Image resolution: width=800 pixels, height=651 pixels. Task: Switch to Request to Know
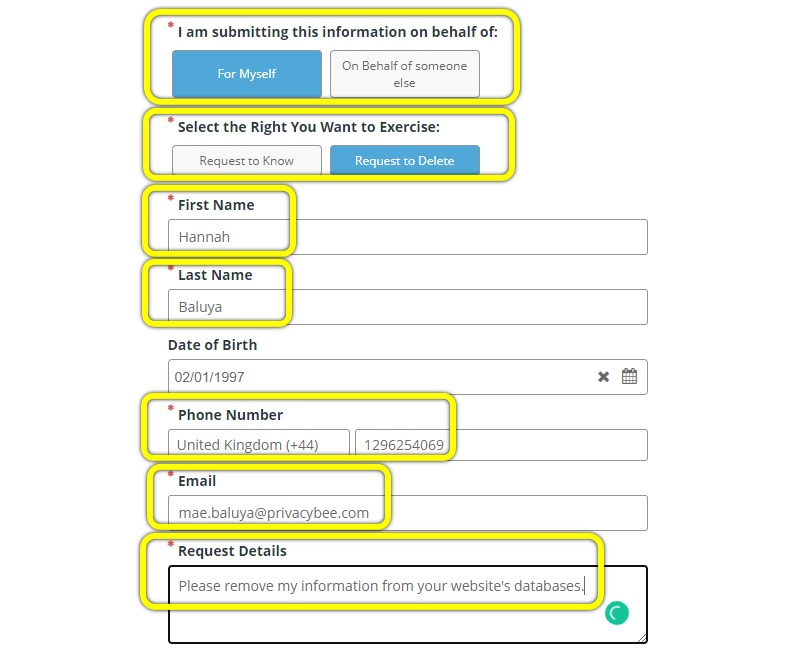point(247,160)
